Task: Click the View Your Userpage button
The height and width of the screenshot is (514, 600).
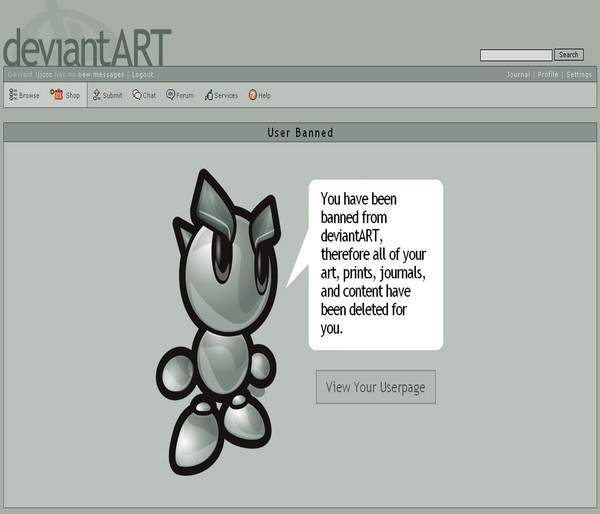Action: [x=376, y=387]
